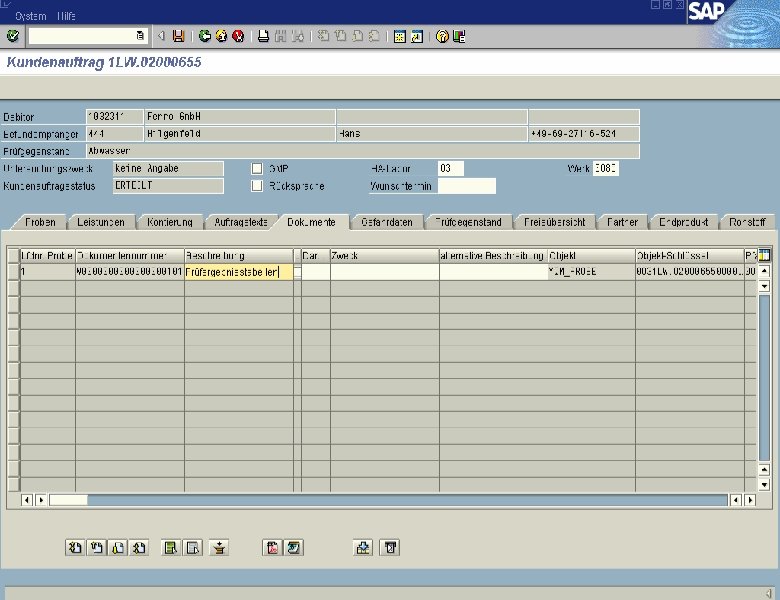Viewport: 780px width, 600px height.
Task: Click the table horizontal scrollbar thumb
Action: [68, 500]
